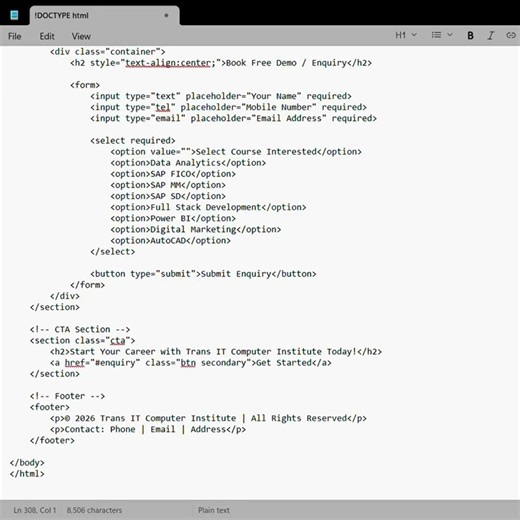The width and height of the screenshot is (520, 520).
Task: Click the 2026 All Rights Reserved line
Action: (208, 418)
